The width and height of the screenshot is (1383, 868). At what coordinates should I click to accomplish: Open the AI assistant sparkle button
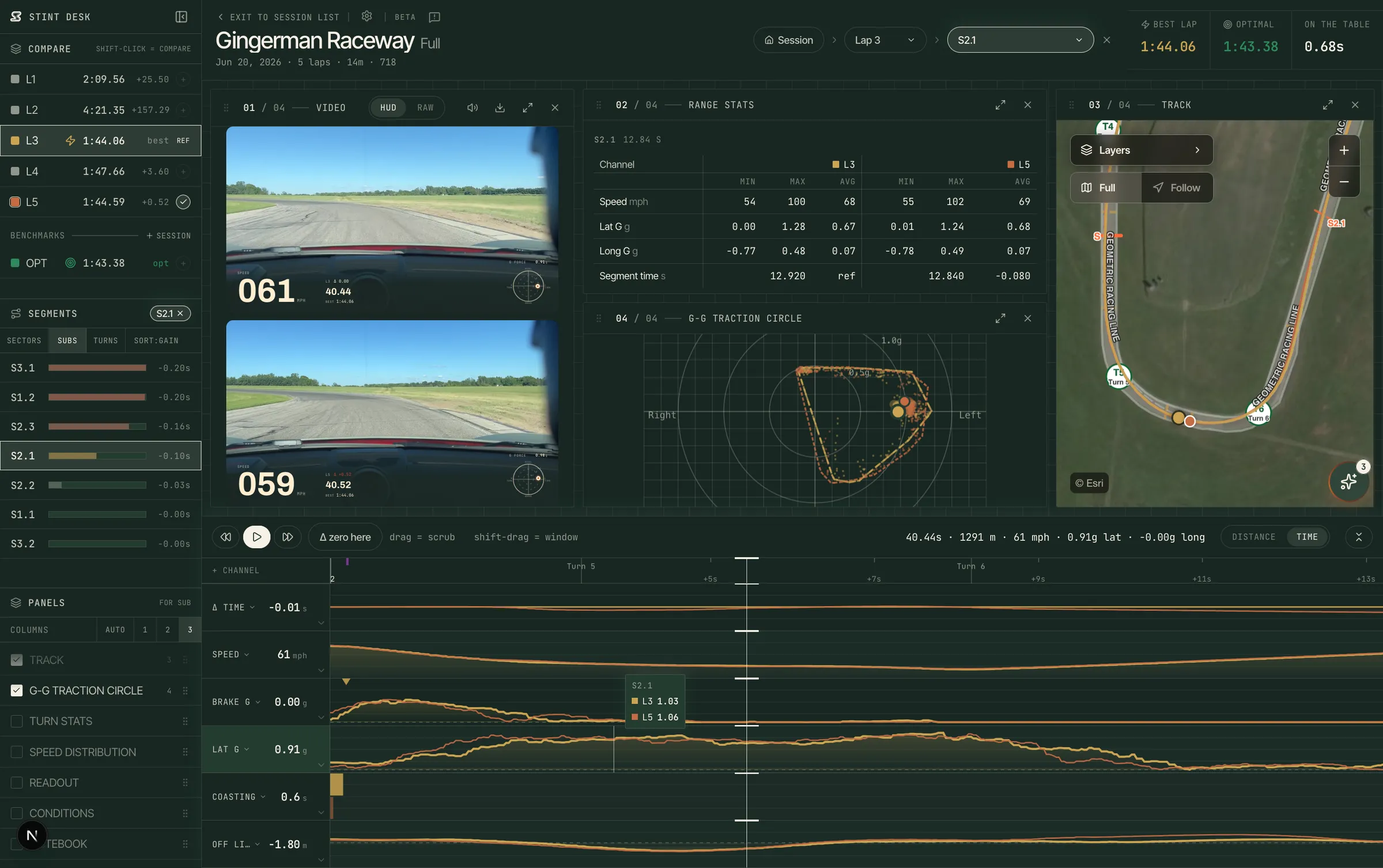(x=1348, y=482)
